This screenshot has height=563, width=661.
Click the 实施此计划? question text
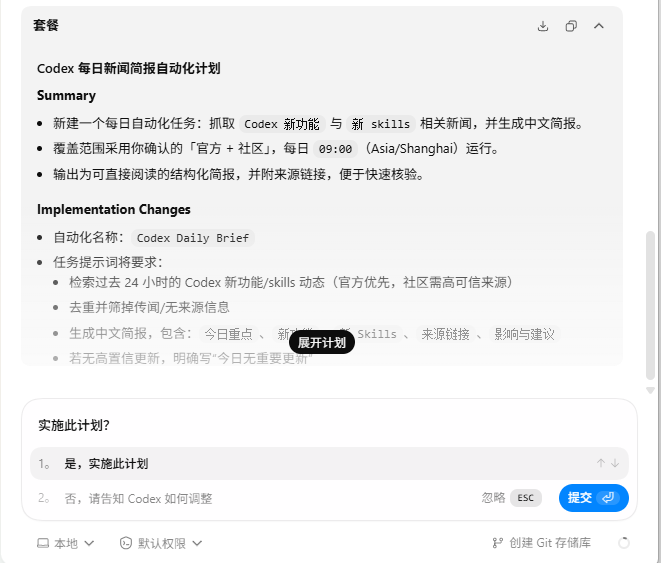point(74,425)
